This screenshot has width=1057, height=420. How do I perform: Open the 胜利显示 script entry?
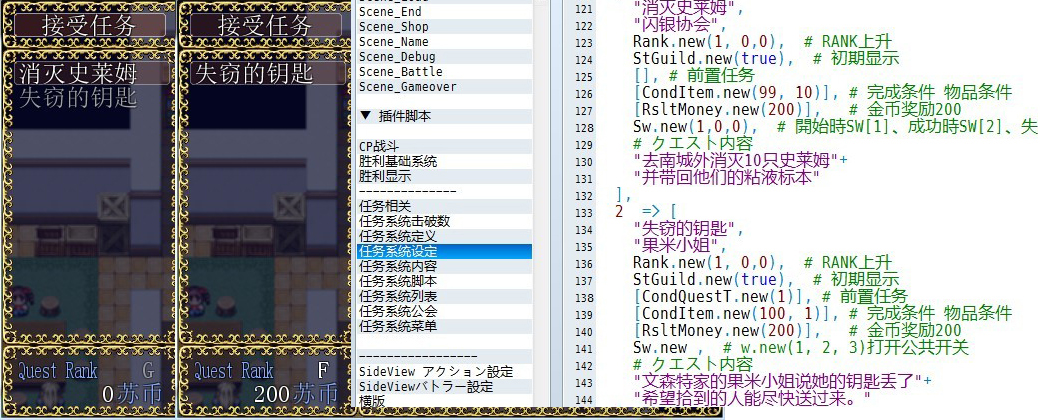(444, 177)
